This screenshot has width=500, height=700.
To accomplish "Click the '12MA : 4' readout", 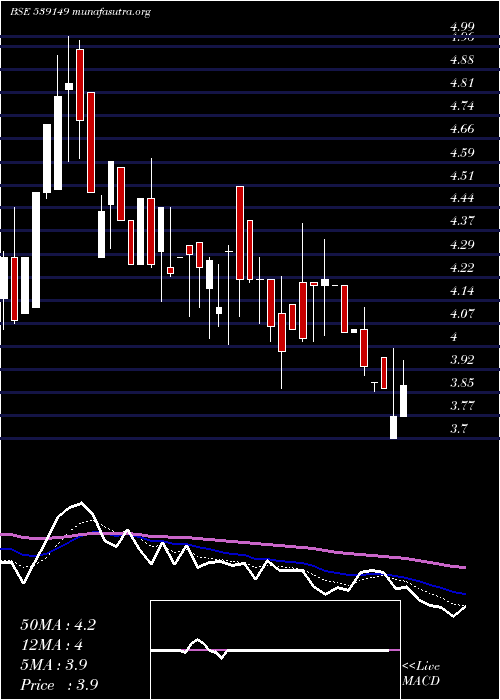I will point(52,645).
